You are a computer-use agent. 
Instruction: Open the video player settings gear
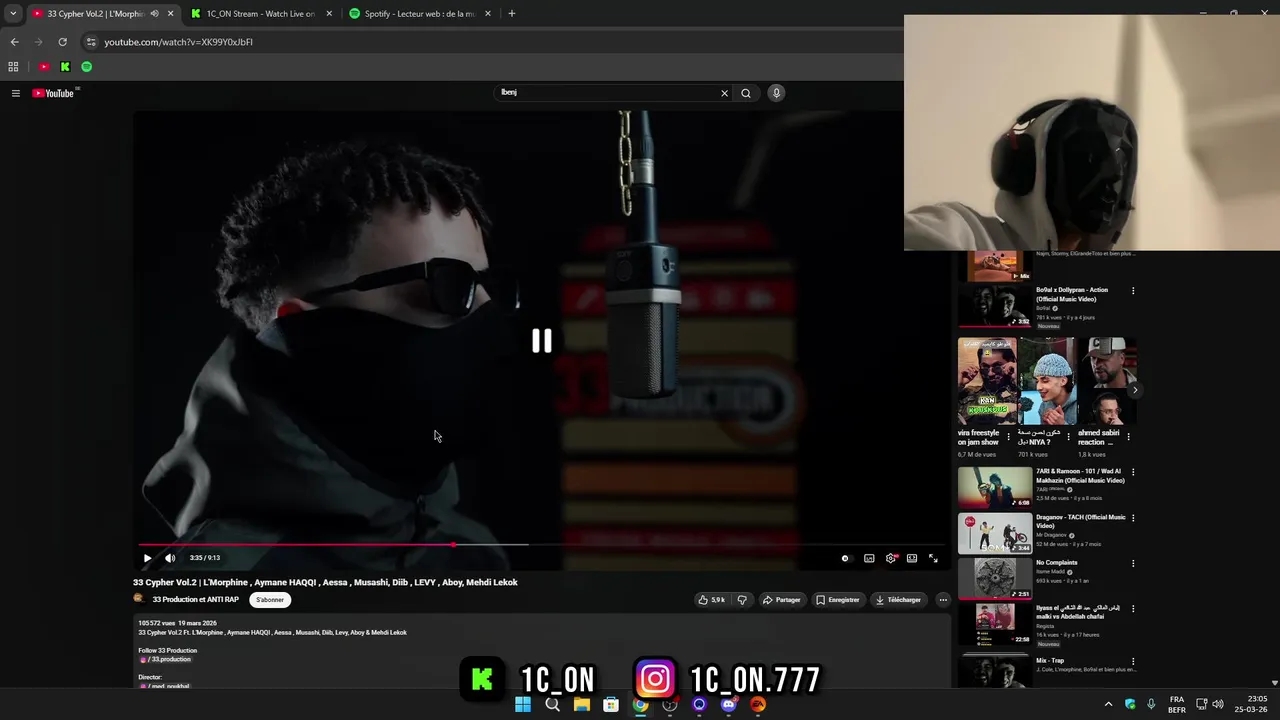tap(891, 558)
